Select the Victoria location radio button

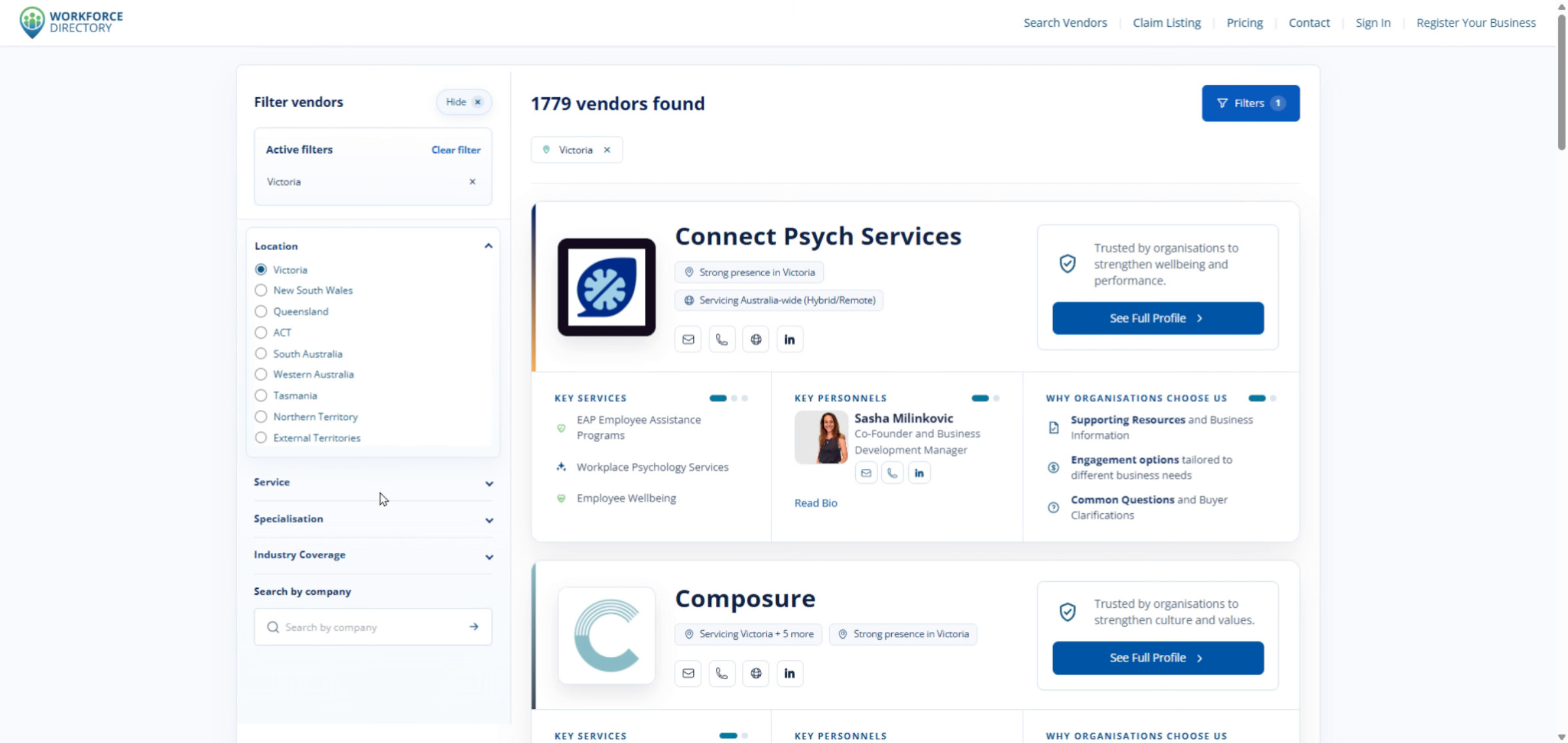pyautogui.click(x=261, y=270)
